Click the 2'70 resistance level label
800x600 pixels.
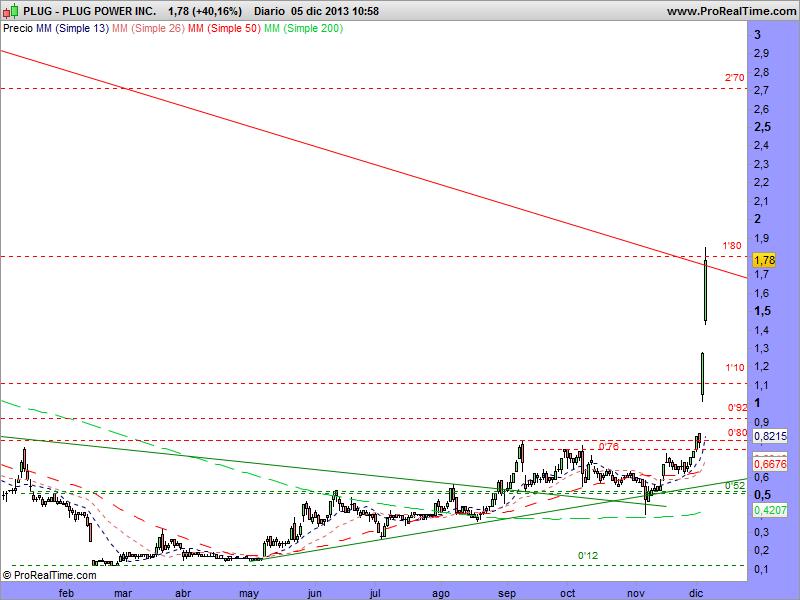735,78
